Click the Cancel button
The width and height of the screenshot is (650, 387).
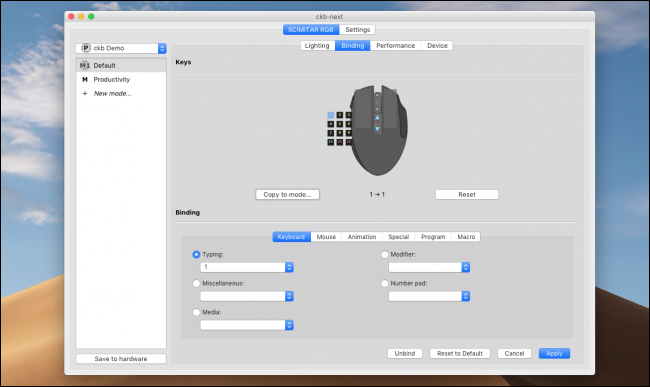[514, 353]
